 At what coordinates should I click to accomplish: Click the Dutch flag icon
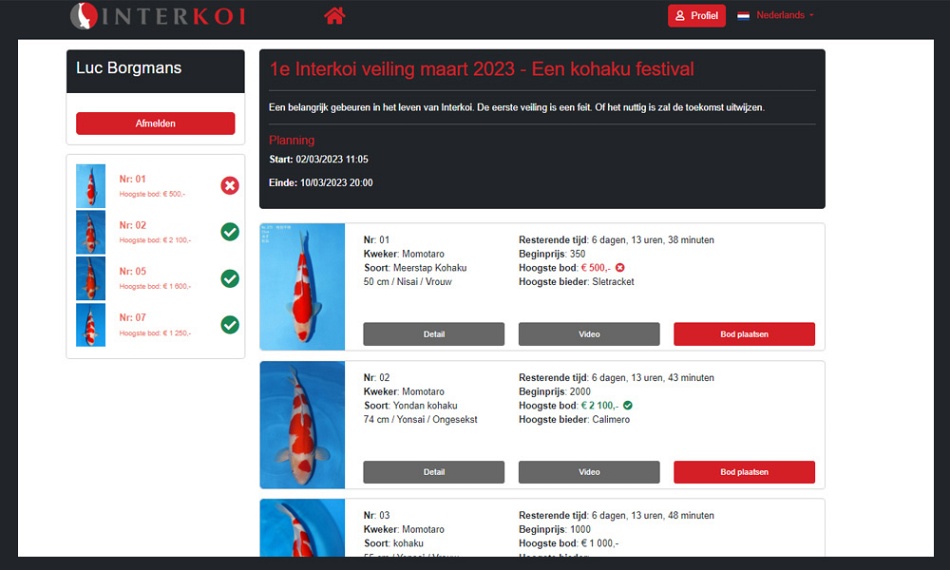tap(743, 16)
